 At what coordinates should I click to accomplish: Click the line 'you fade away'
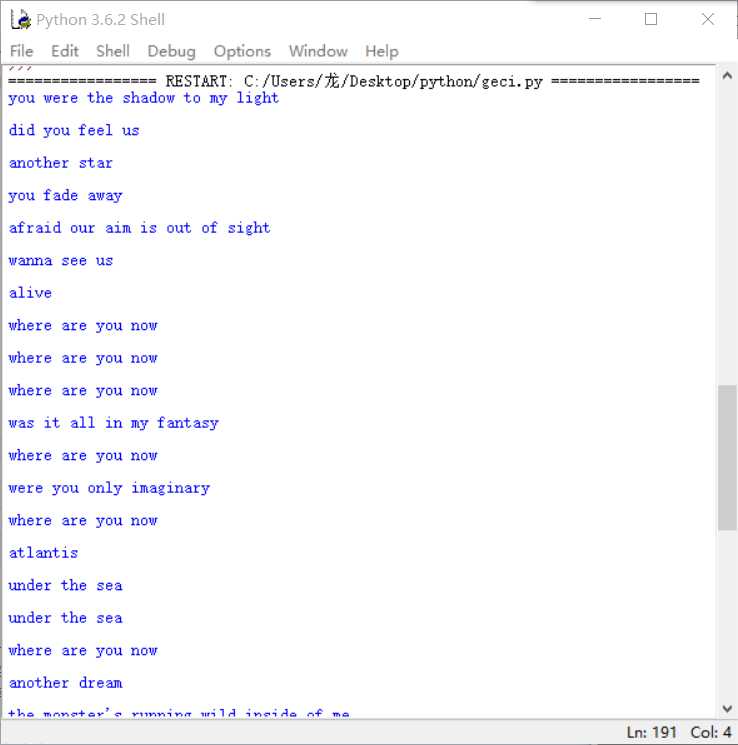[x=66, y=195]
